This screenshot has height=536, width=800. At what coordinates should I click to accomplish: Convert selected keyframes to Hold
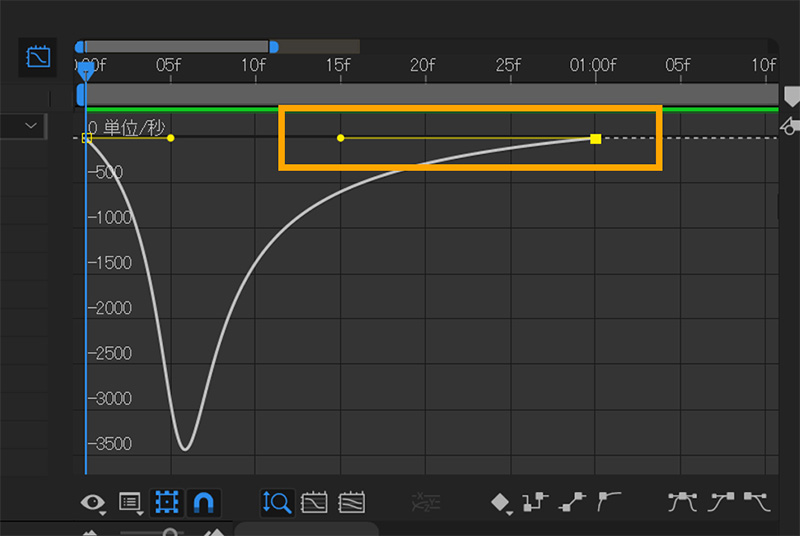(x=536, y=502)
